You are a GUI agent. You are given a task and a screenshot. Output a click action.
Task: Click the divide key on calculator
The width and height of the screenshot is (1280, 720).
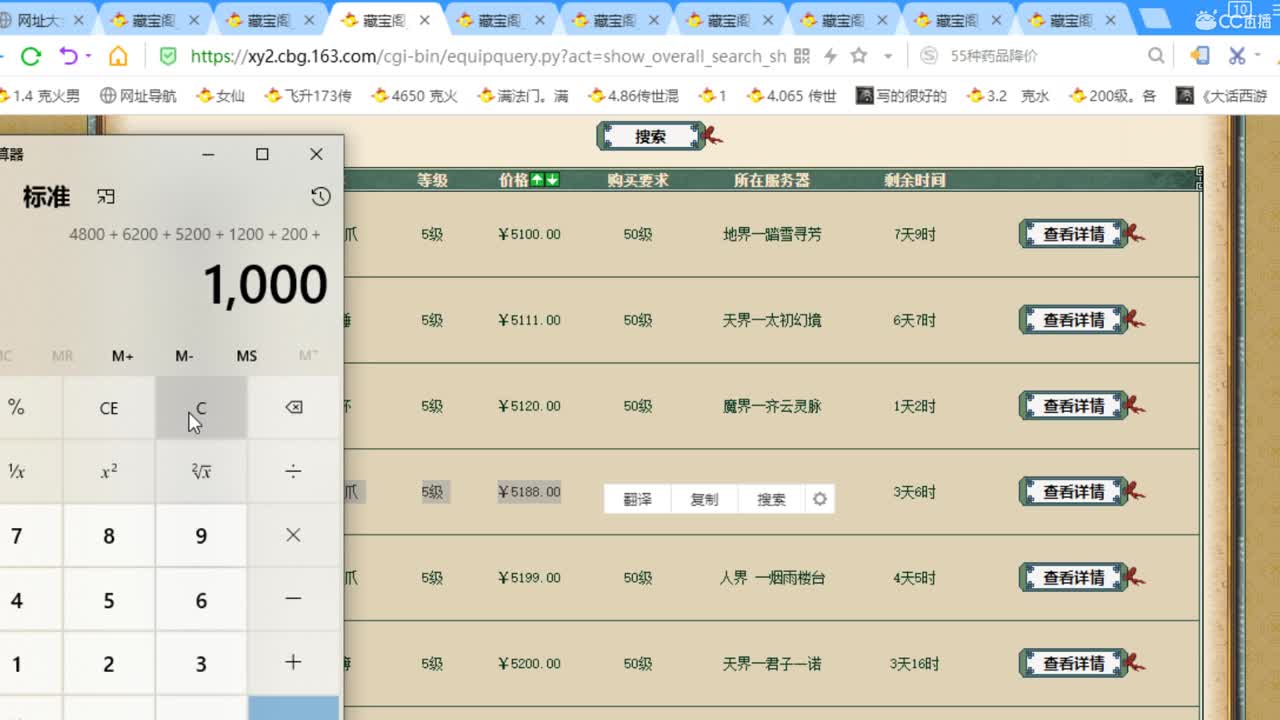(293, 472)
